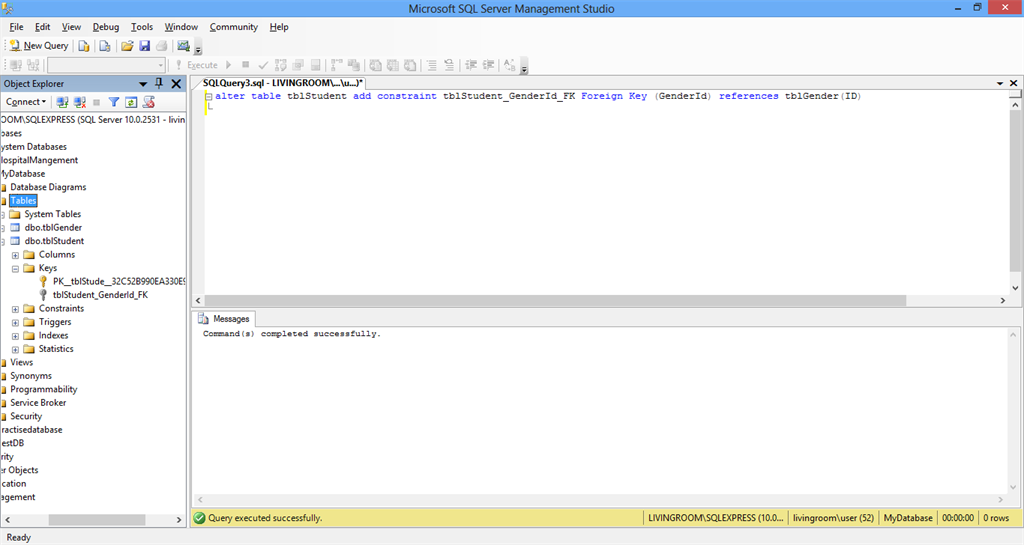Click the Decrease Indent icon
The height and width of the screenshot is (545, 1024).
pos(471,65)
